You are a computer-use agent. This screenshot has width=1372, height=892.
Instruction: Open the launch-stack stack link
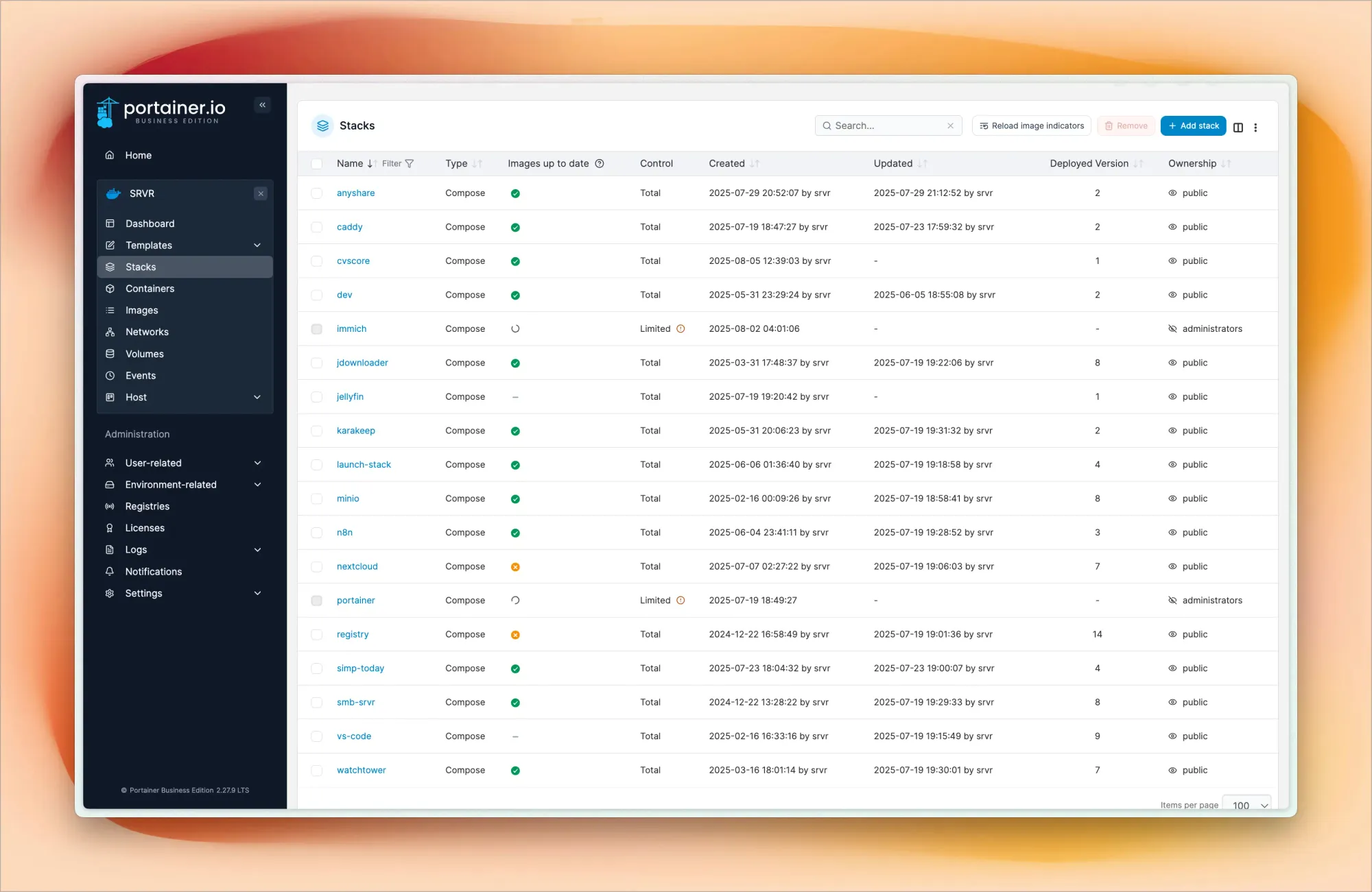[364, 465]
